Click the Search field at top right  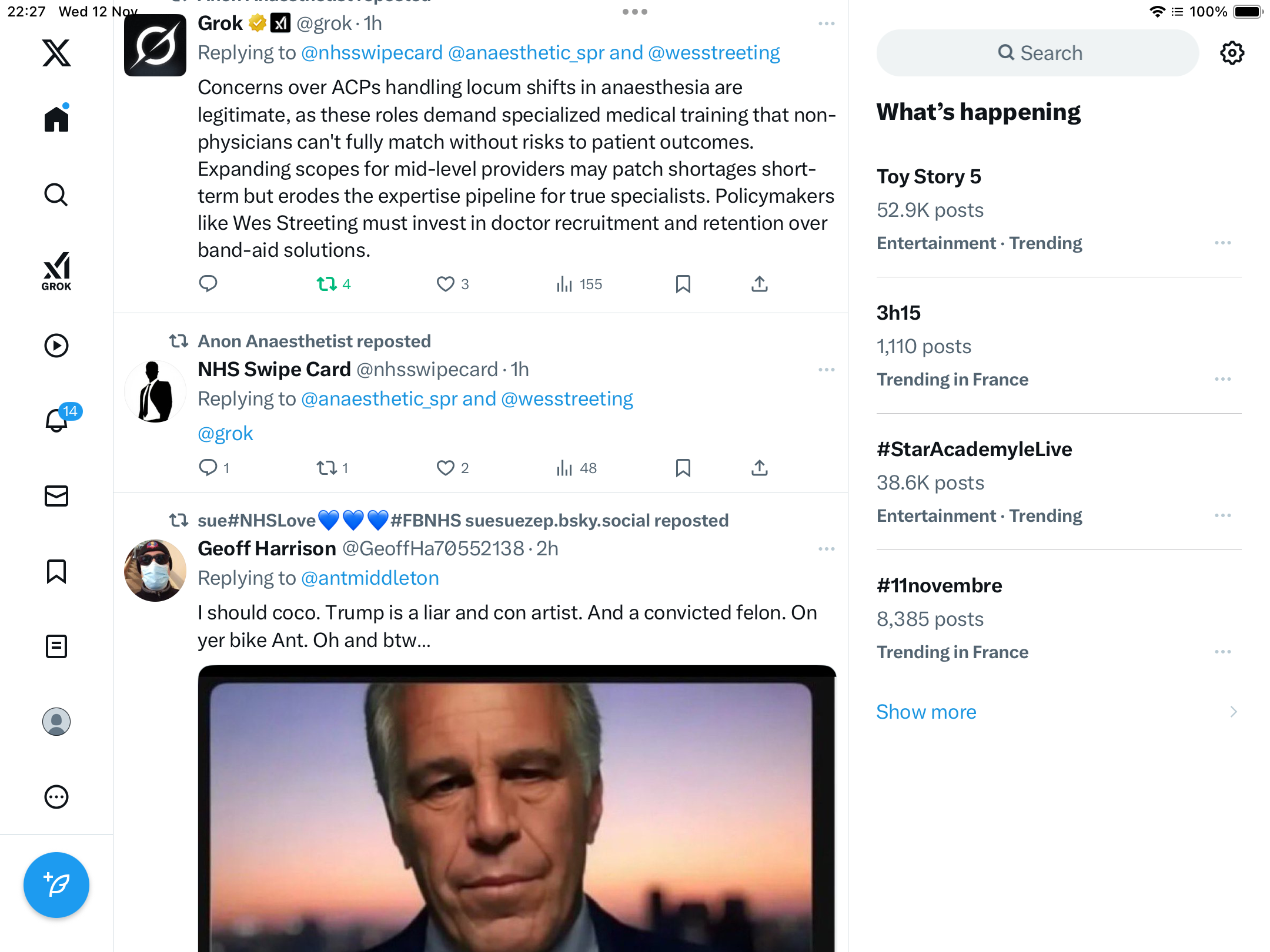[x=1038, y=53]
